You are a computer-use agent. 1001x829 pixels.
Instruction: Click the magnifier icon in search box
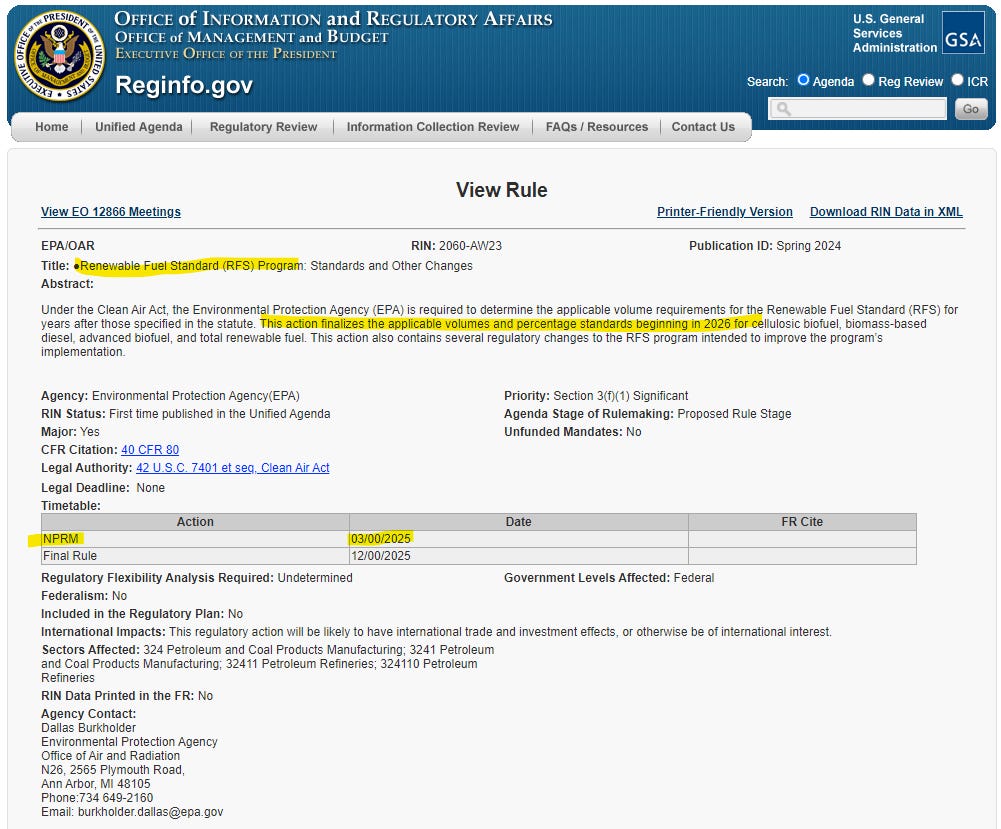[x=783, y=109]
